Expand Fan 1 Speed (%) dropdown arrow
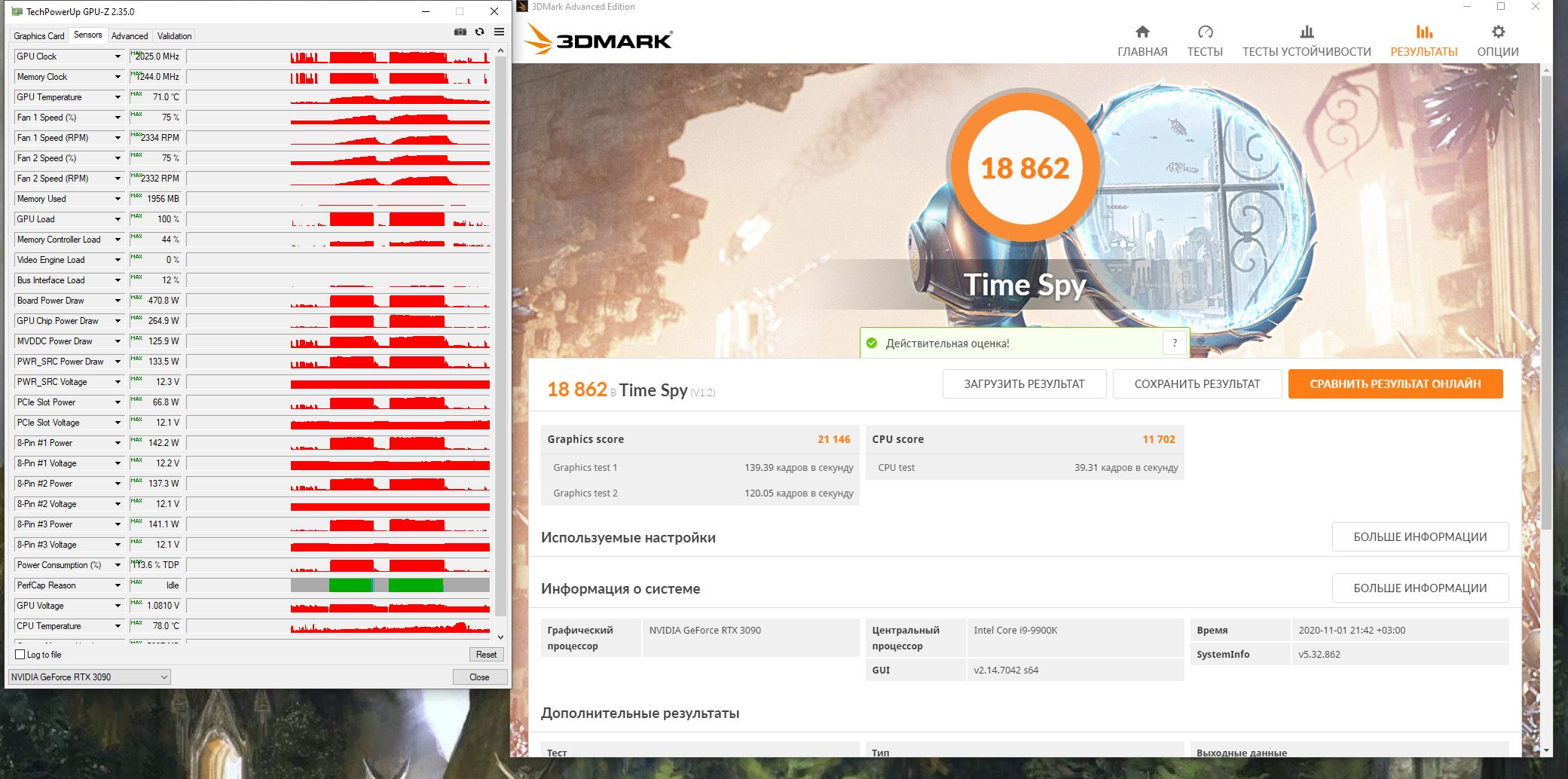This screenshot has height=779, width=1568. click(118, 118)
